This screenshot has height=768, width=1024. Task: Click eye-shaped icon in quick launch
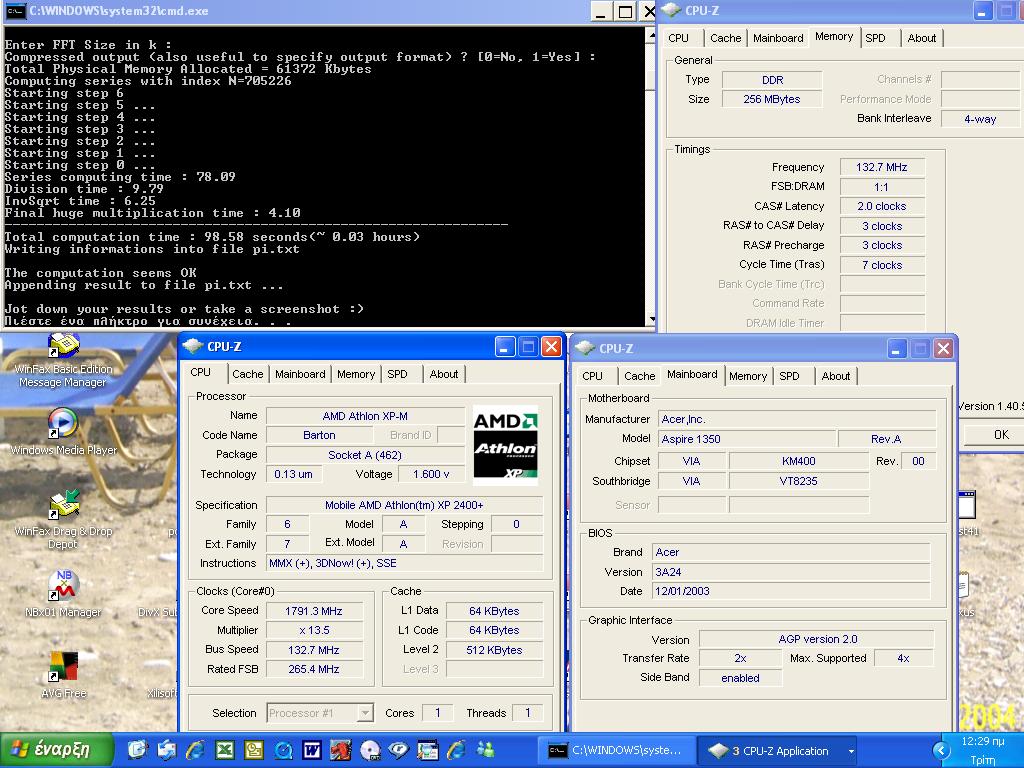(398, 750)
